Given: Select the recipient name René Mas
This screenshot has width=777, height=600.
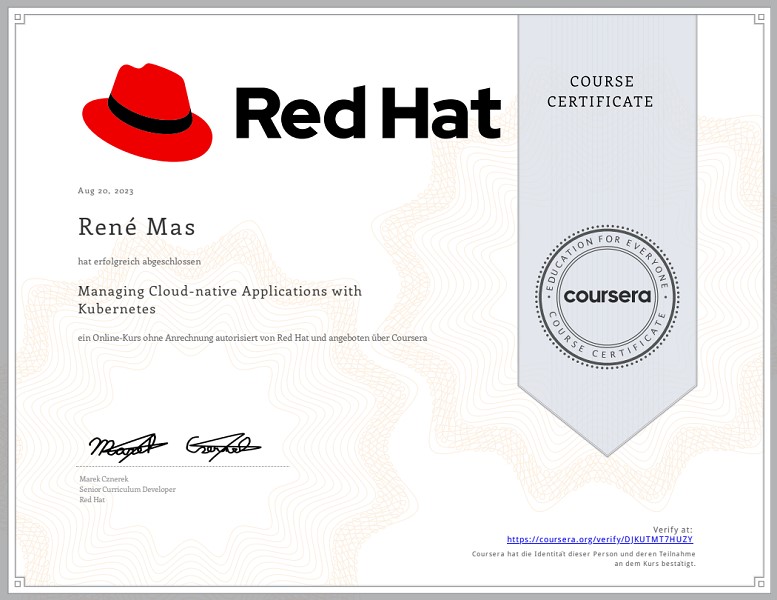Looking at the screenshot, I should point(137,227).
